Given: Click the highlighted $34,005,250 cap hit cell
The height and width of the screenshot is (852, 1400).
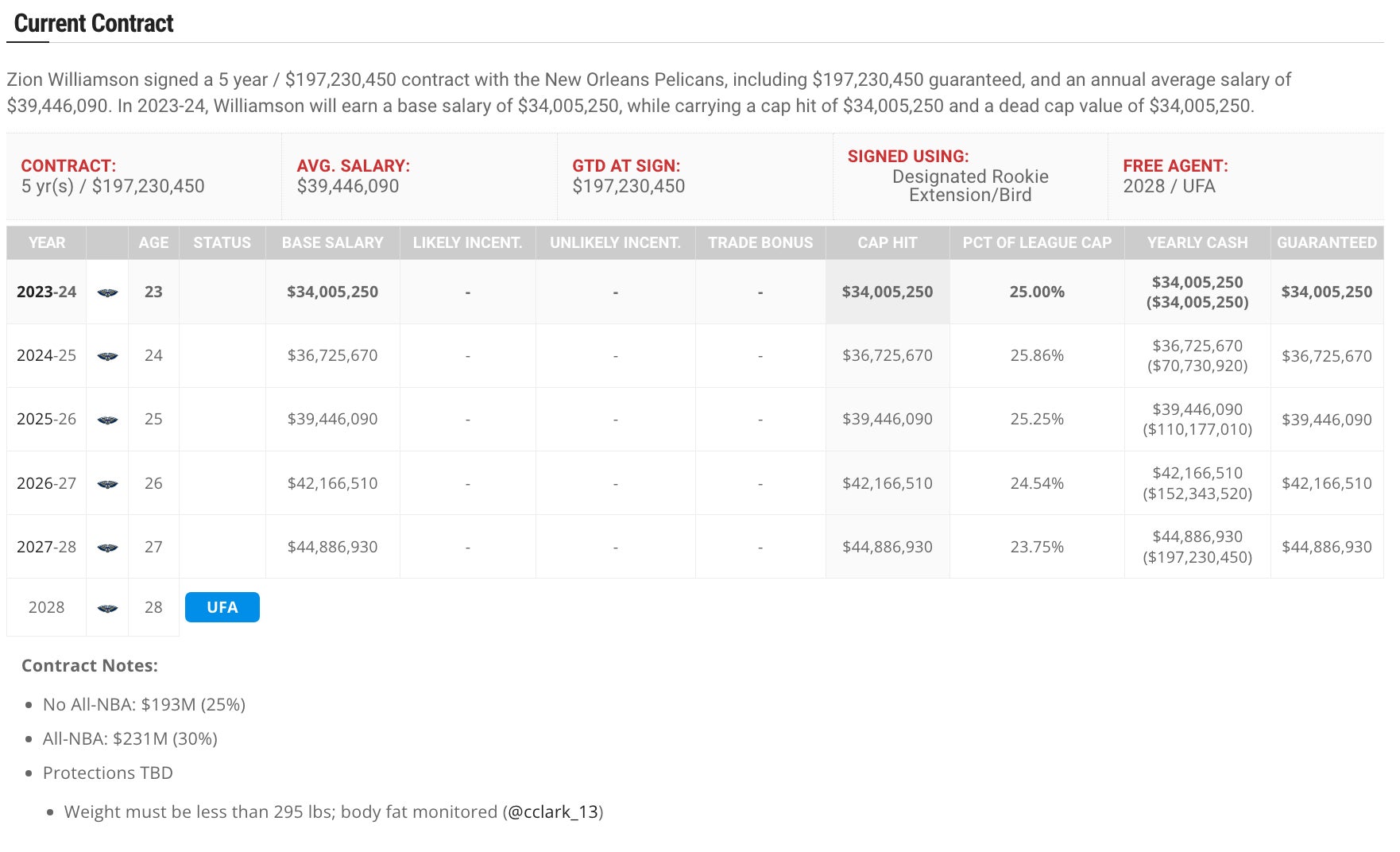Looking at the screenshot, I should pyautogui.click(x=887, y=292).
